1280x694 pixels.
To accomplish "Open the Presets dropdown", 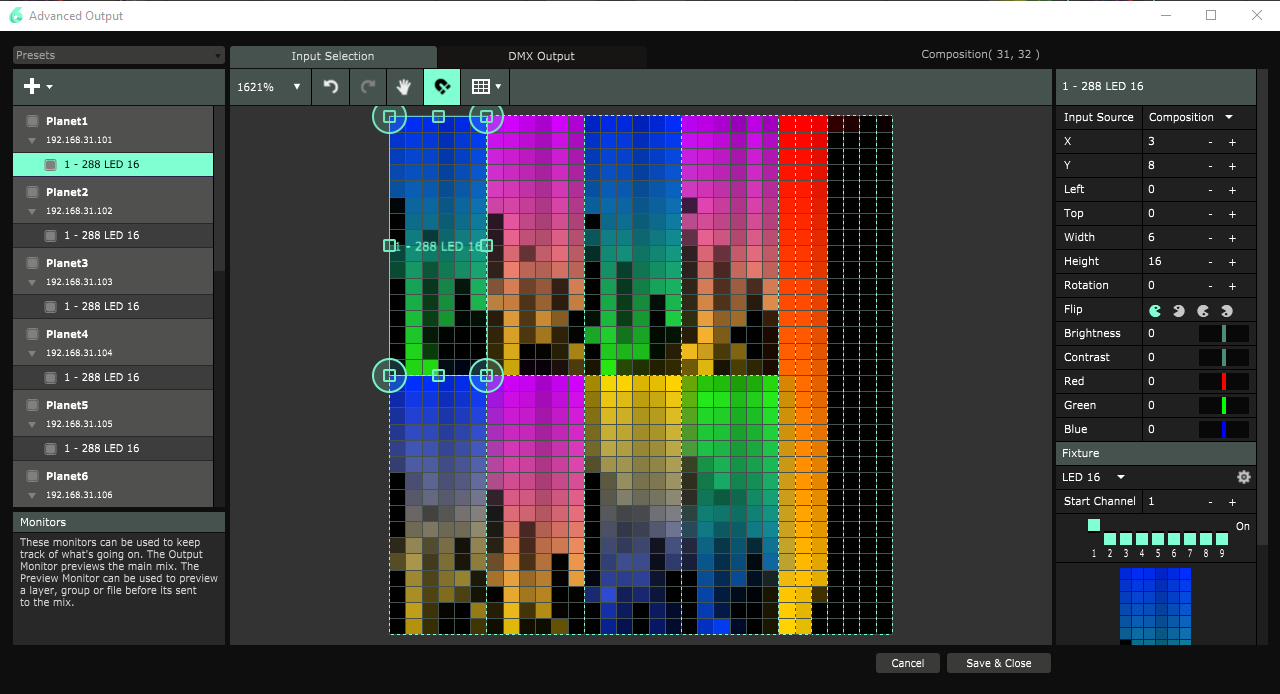I will point(118,56).
